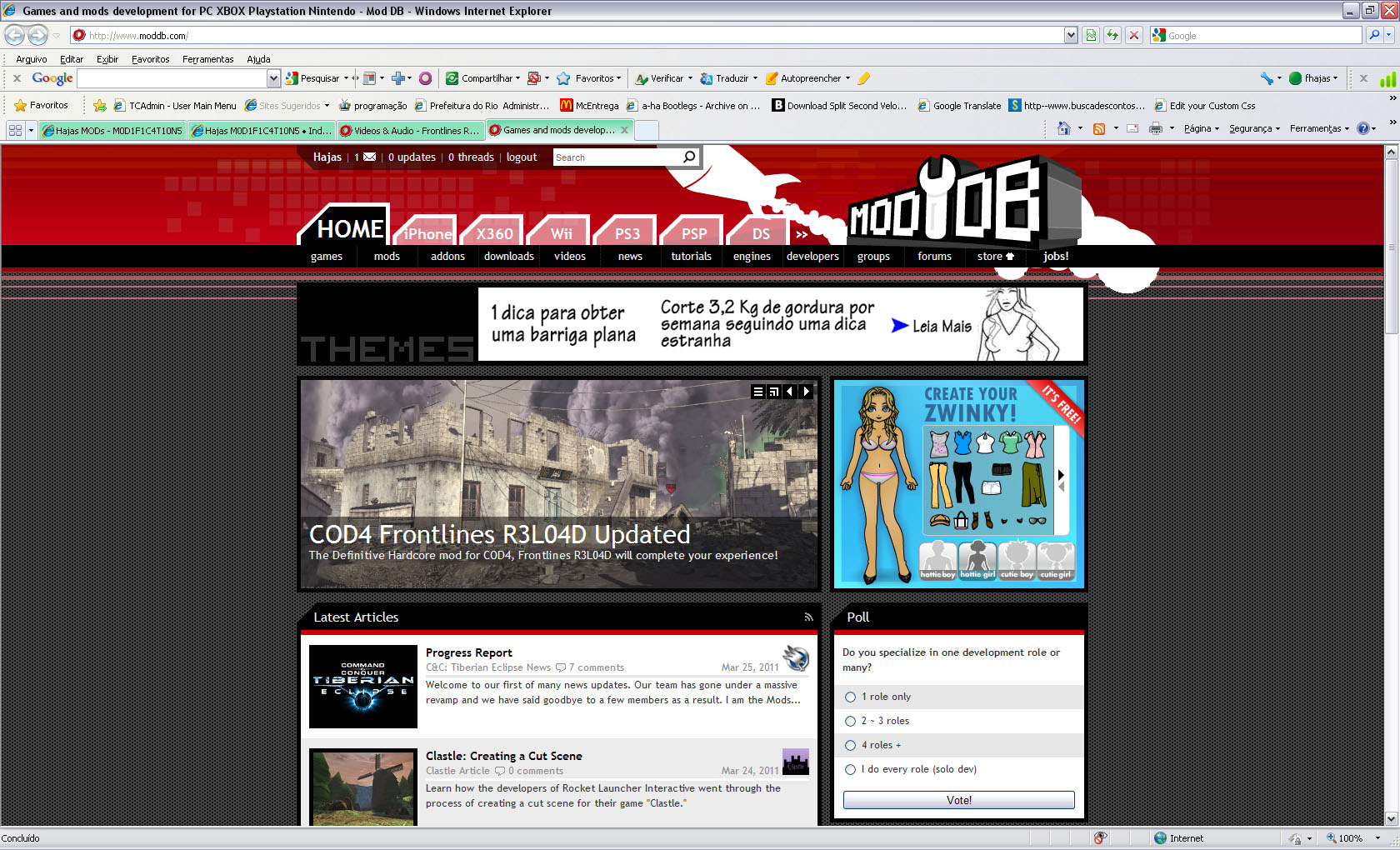Click the vertical scrollbar down arrow
The width and height of the screenshot is (1400, 850).
1391,818
